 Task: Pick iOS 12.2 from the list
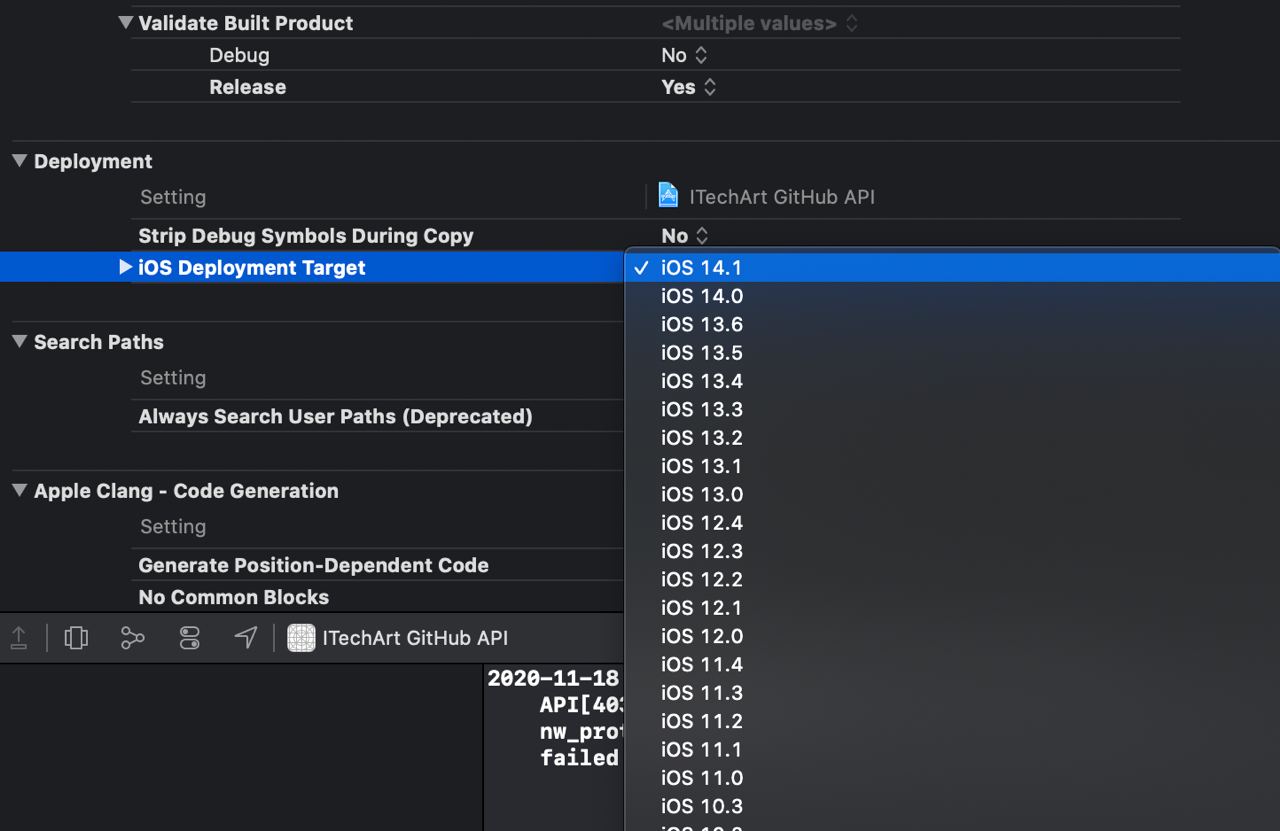952,579
